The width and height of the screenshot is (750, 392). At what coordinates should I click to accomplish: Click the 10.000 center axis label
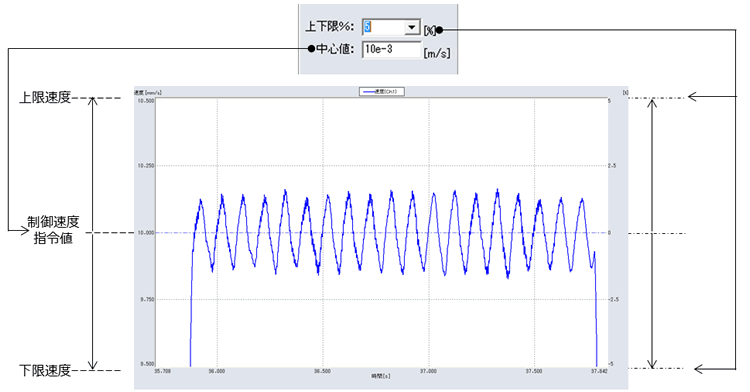tap(146, 233)
